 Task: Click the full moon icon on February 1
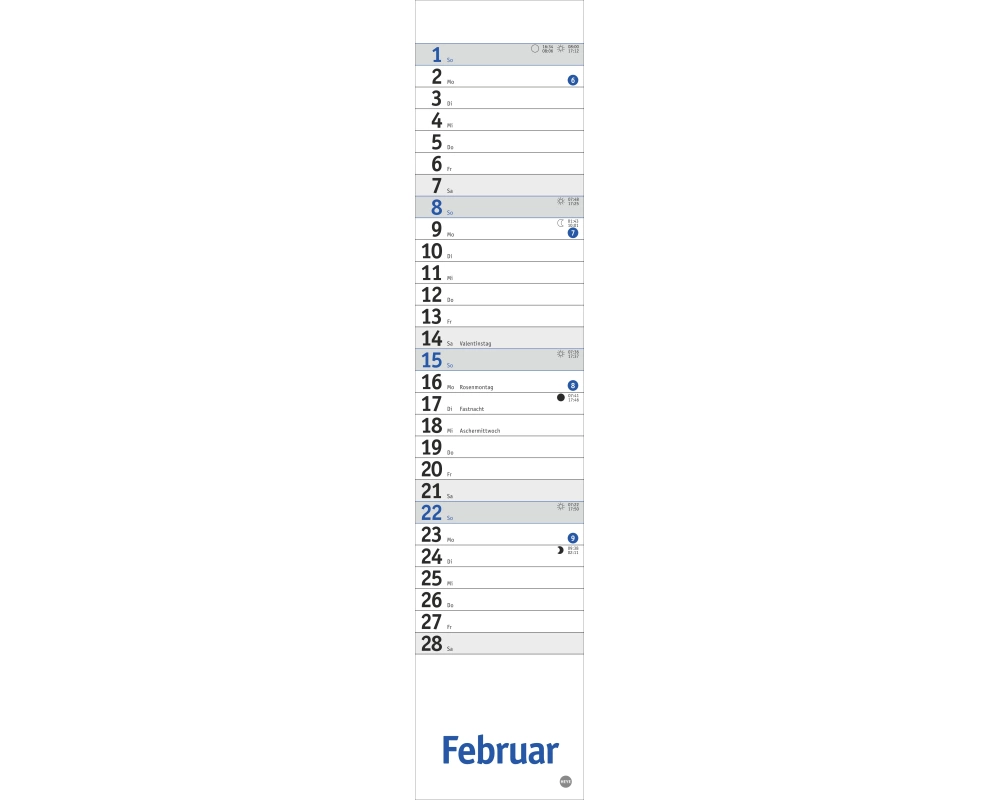[x=535, y=48]
